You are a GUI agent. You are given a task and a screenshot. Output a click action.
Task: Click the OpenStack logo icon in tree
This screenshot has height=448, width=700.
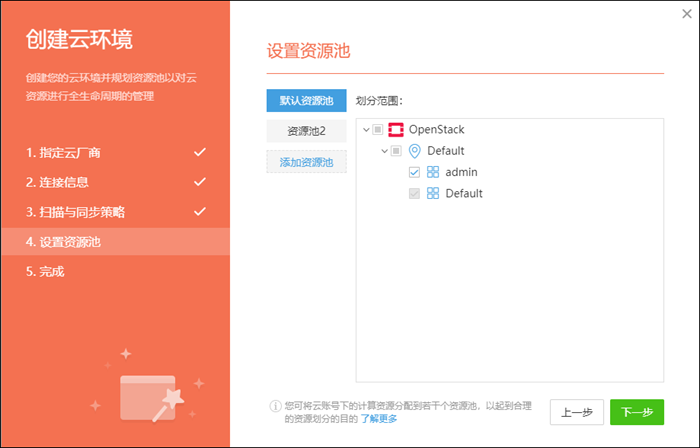tap(396, 130)
